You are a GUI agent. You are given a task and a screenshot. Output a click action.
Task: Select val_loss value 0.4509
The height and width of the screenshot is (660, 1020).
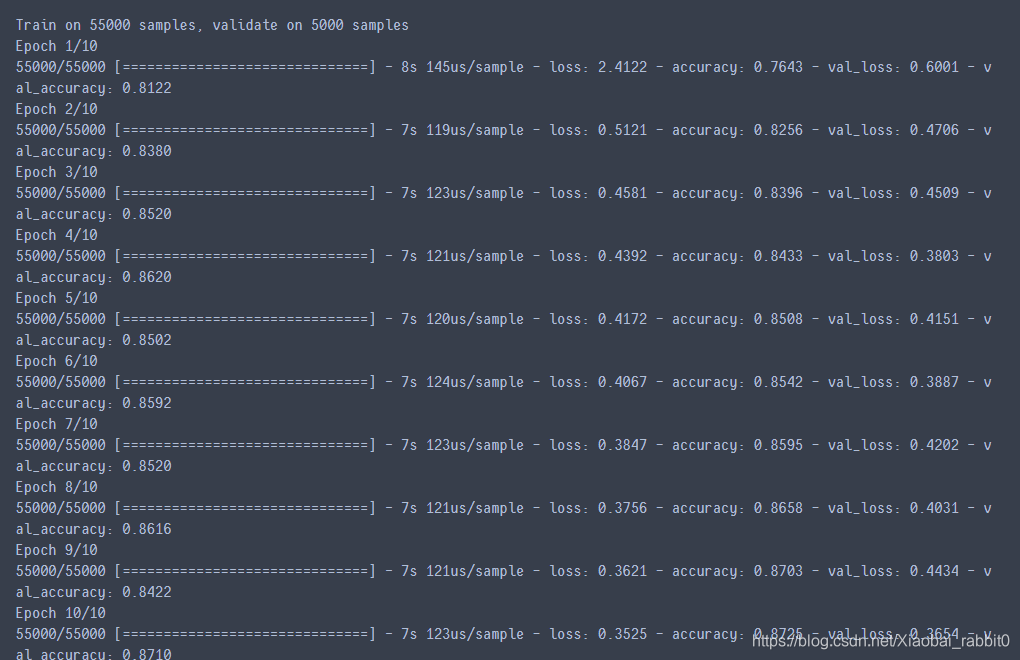(x=934, y=193)
